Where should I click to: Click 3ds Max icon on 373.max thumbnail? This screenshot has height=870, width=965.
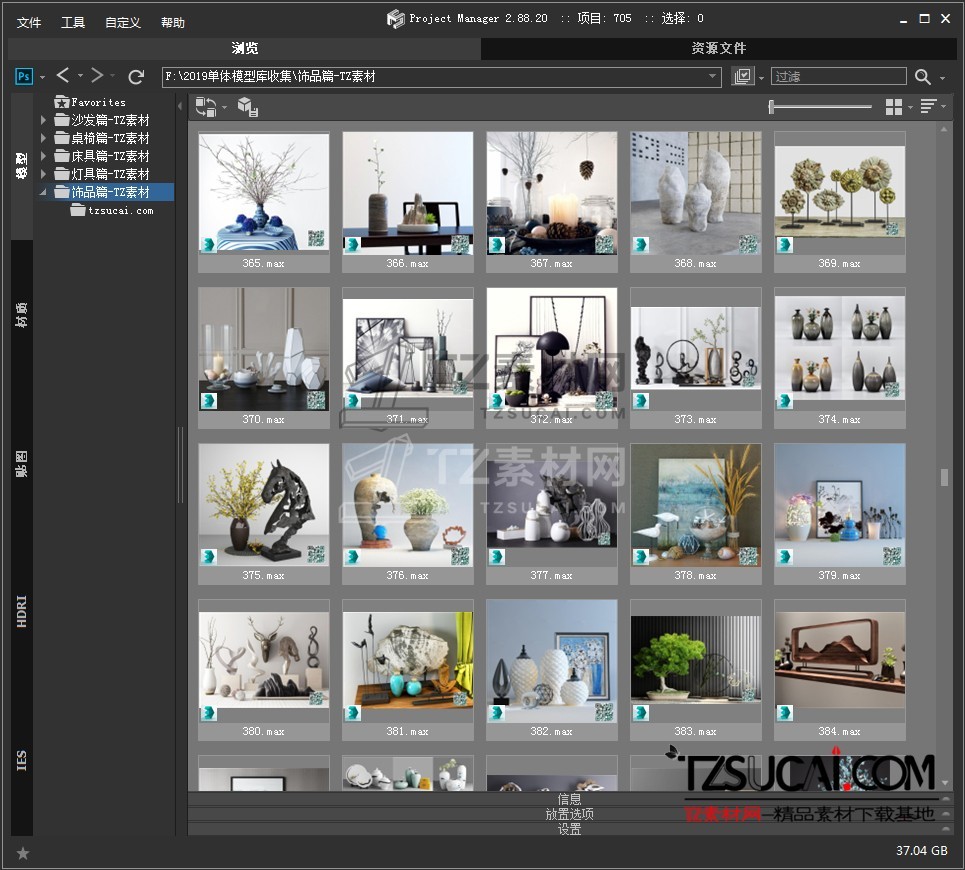point(641,401)
